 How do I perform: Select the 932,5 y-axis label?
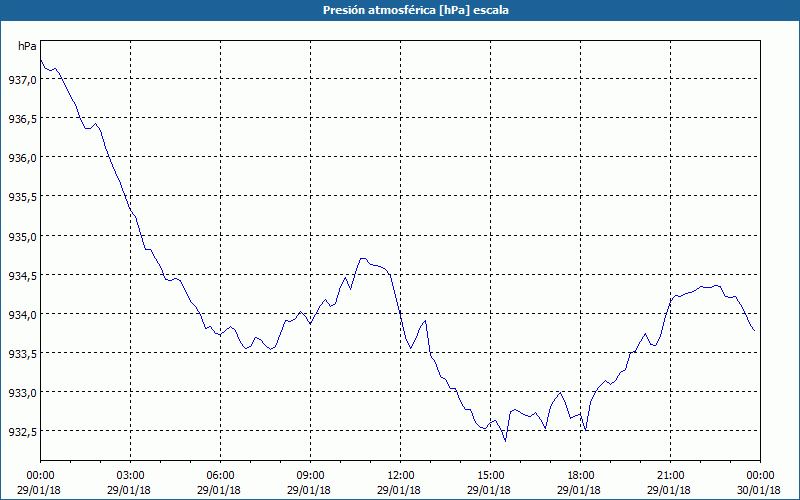point(22,433)
